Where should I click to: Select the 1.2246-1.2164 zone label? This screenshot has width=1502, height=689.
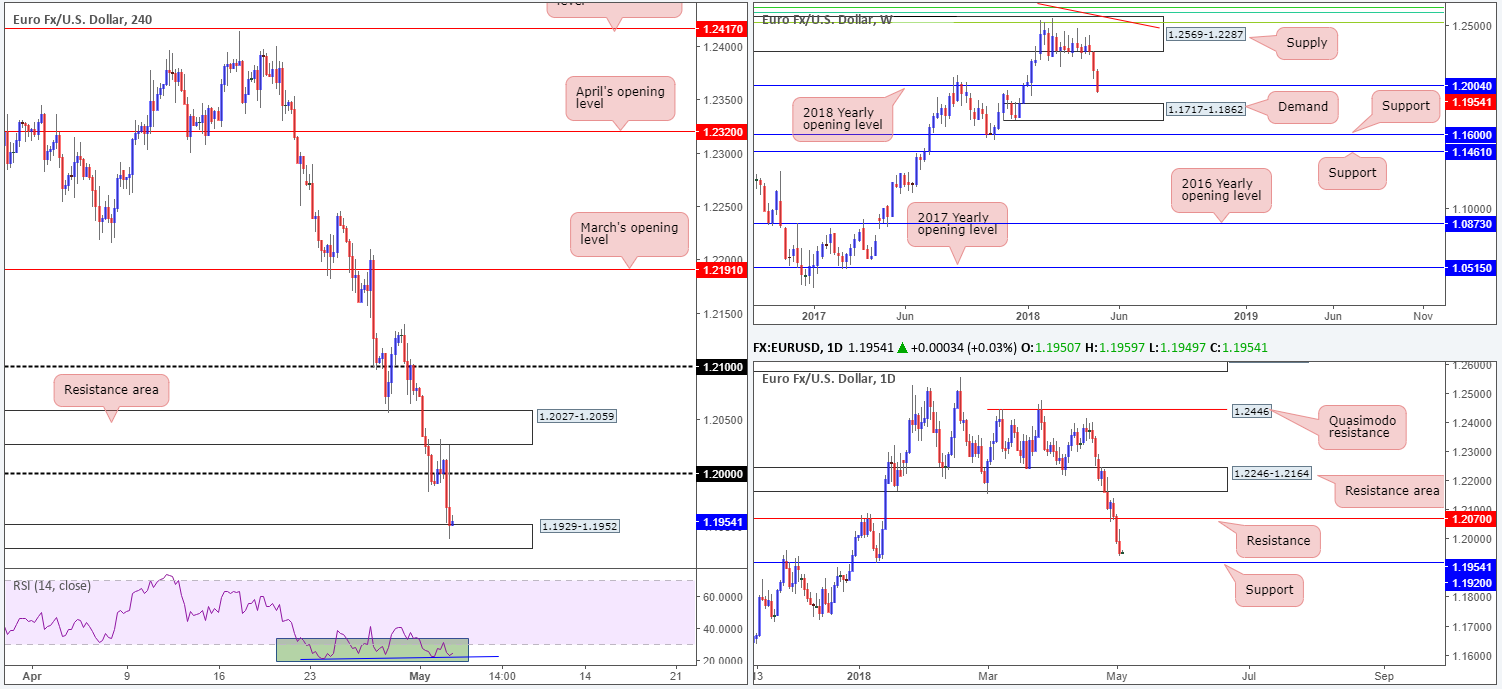pos(1272,473)
